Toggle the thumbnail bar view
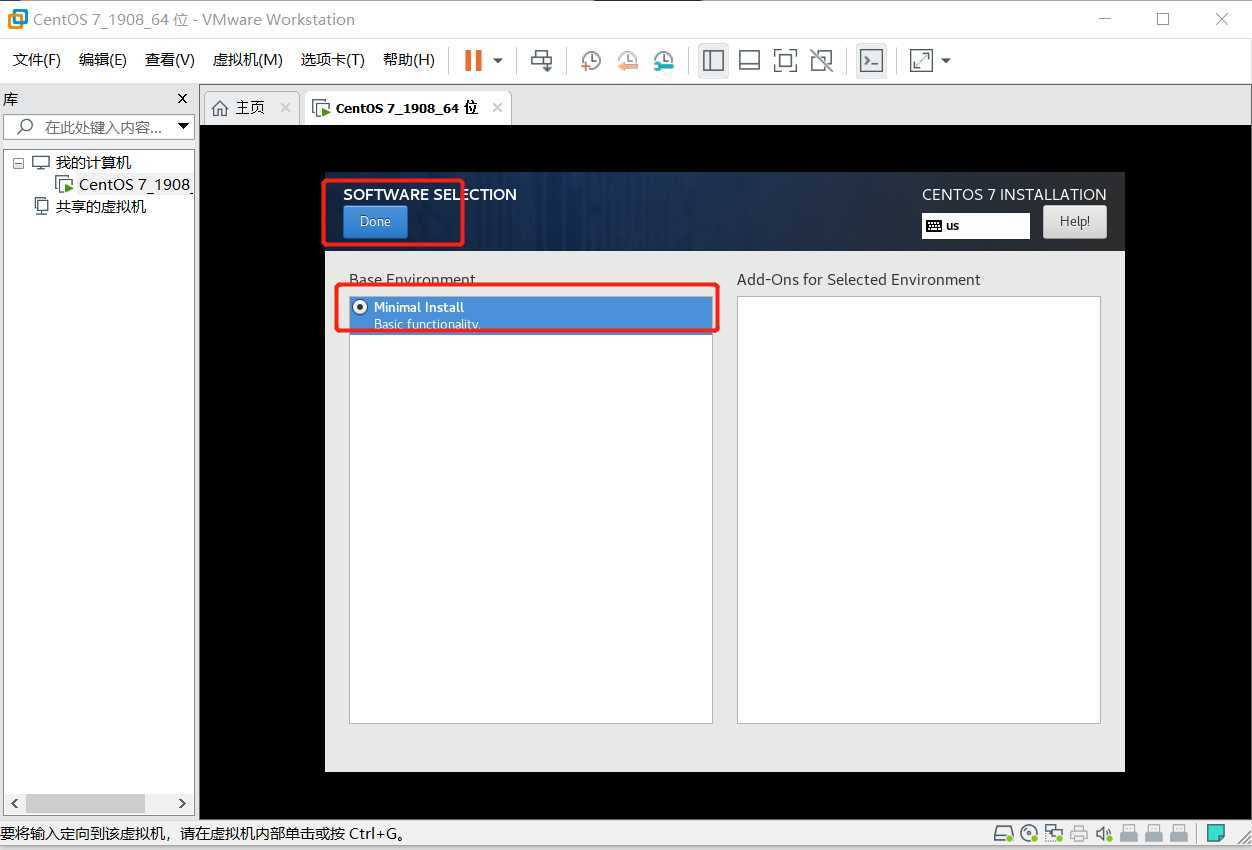1252x850 pixels. tap(749, 61)
